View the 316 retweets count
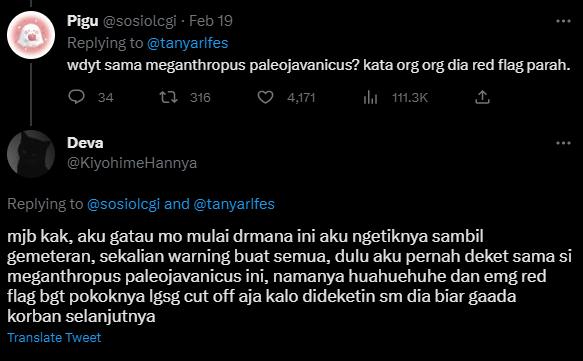583x361 pixels. tap(200, 98)
